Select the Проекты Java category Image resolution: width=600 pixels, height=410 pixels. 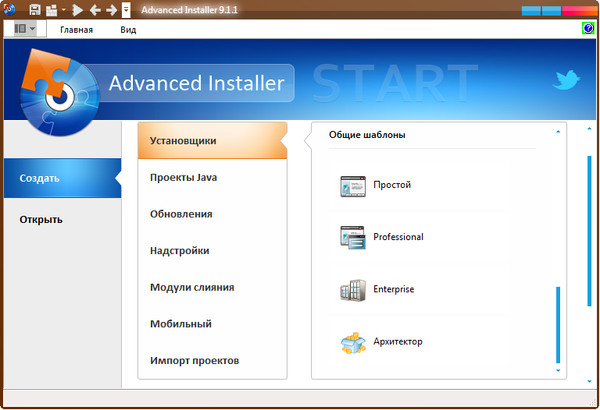[184, 177]
